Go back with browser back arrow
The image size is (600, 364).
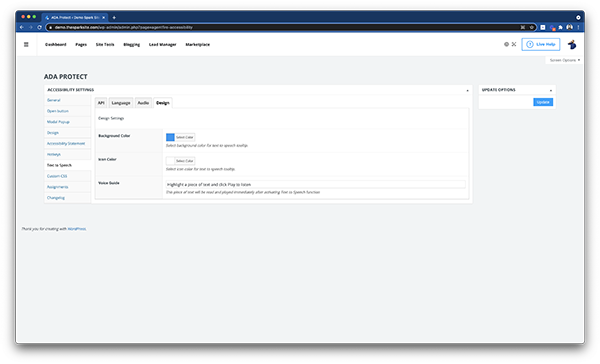(22, 27)
